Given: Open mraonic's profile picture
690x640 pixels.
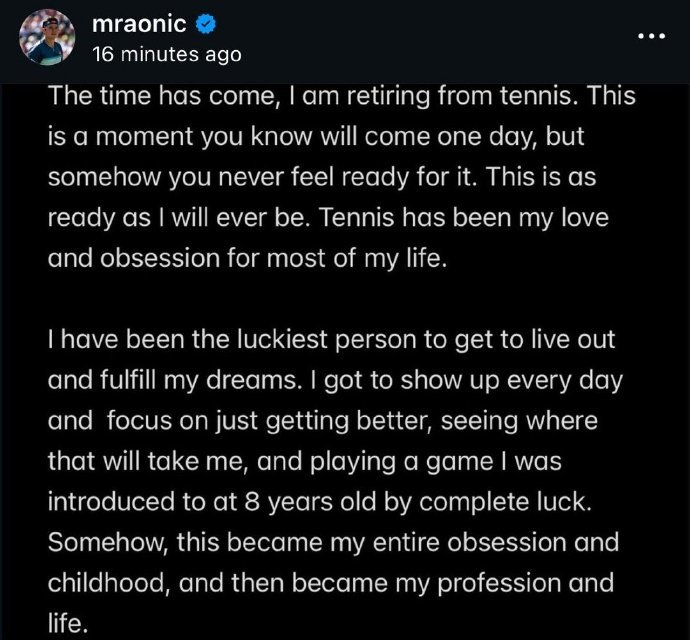Looking at the screenshot, I should (47, 37).
